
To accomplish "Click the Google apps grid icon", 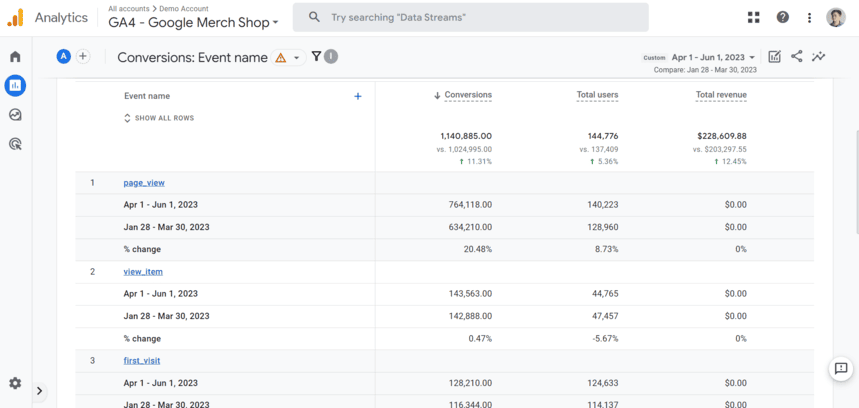I will point(753,17).
